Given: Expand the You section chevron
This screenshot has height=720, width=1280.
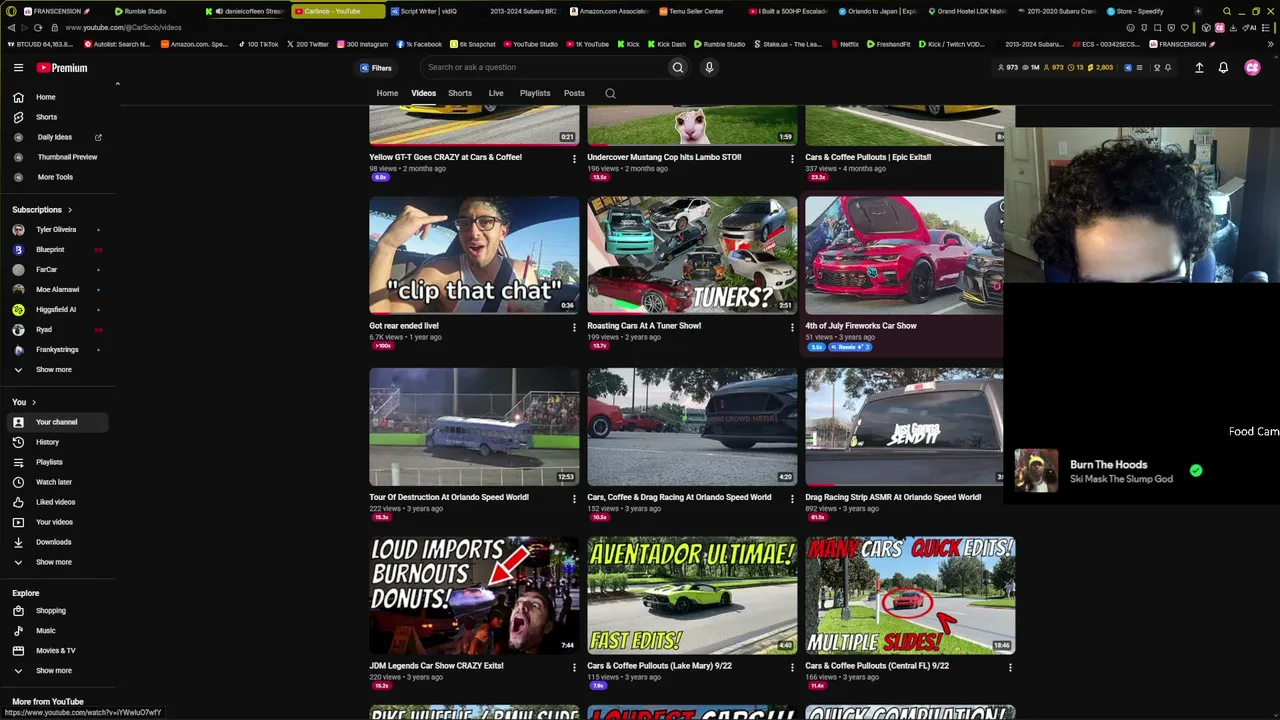Looking at the screenshot, I should [x=34, y=402].
